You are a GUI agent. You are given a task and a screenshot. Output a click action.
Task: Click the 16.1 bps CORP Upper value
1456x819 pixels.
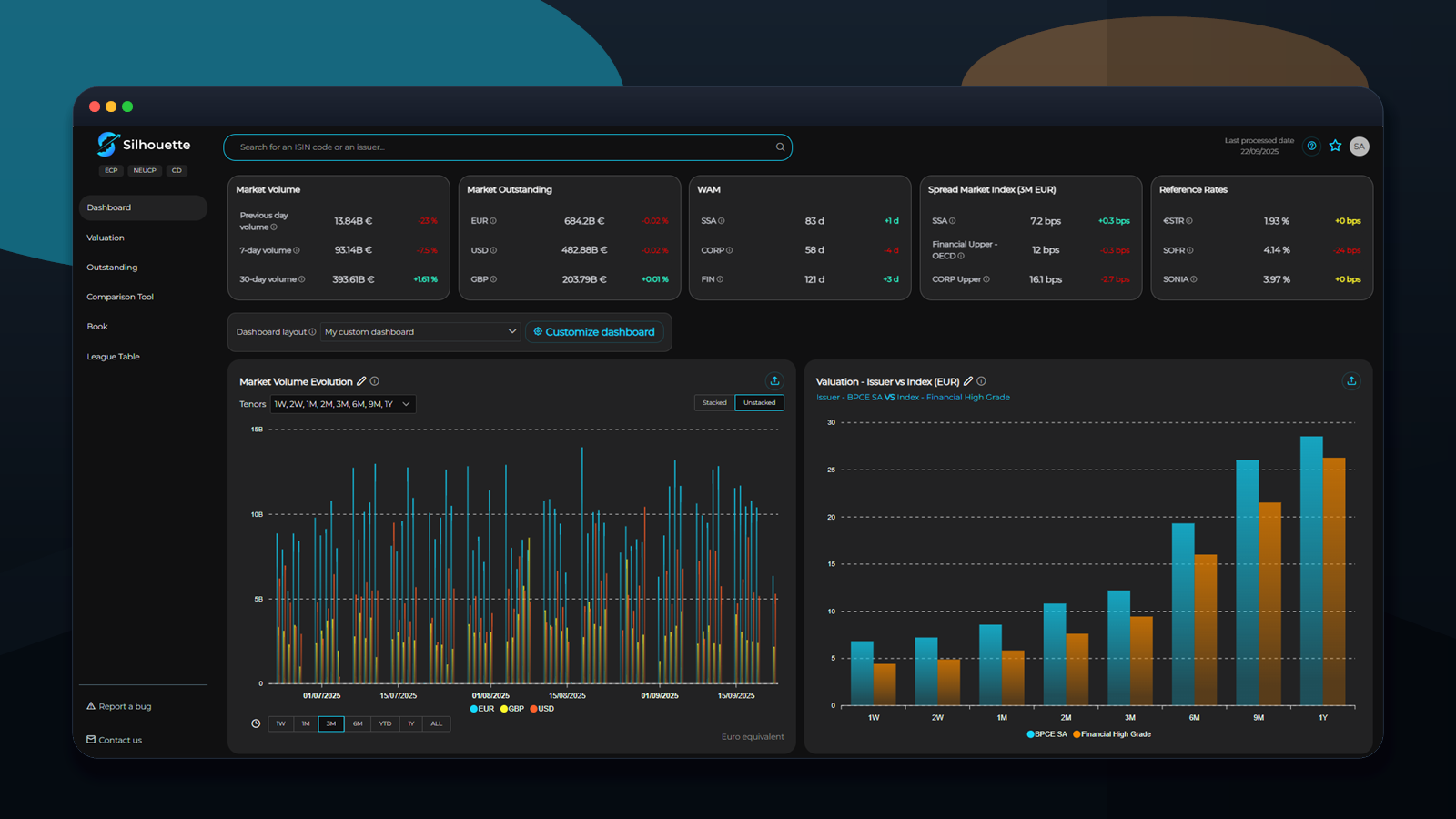[x=1046, y=279]
